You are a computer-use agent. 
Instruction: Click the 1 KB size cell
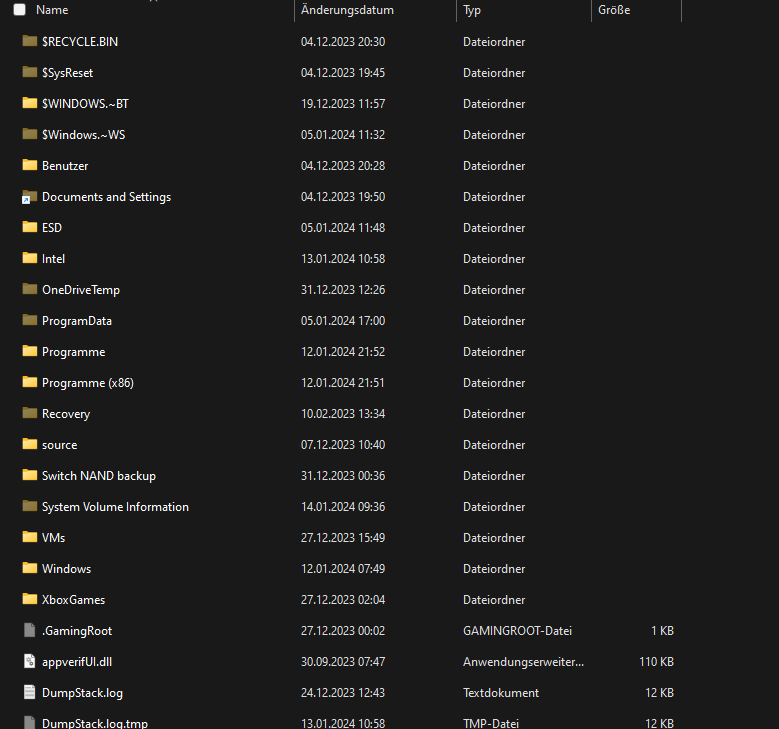tap(662, 631)
